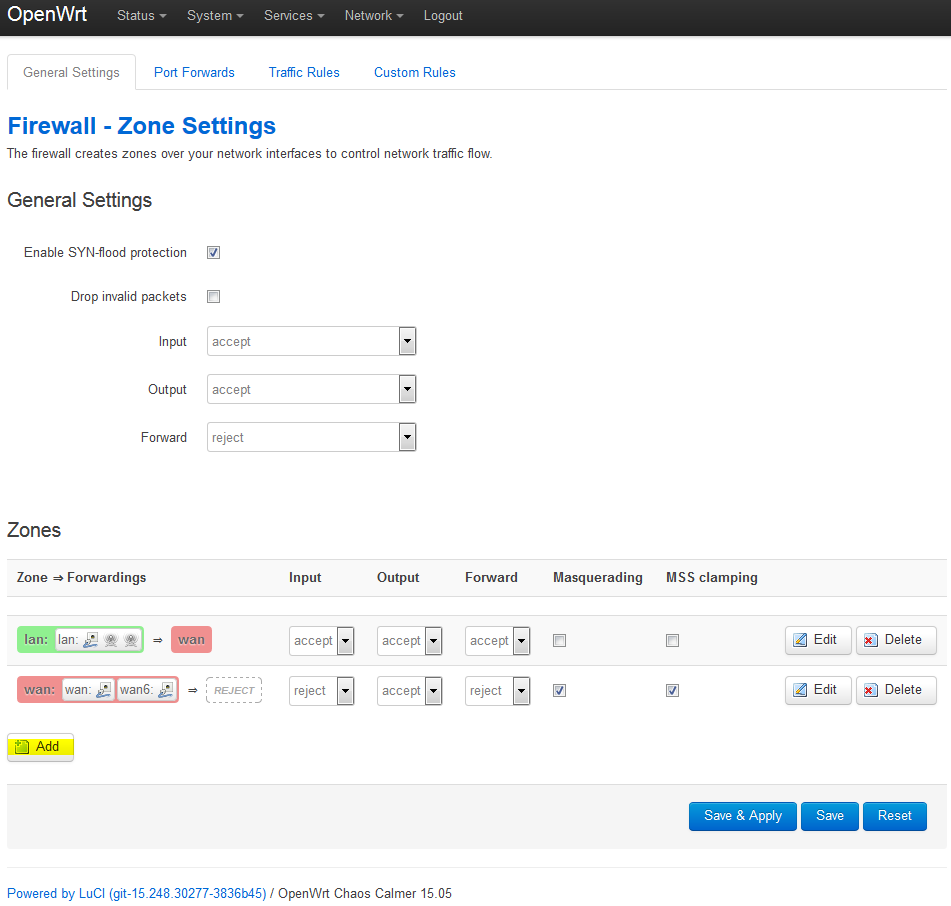Open the general Input policy dropdown
Image resolution: width=951 pixels, height=906 pixels.
coord(311,341)
